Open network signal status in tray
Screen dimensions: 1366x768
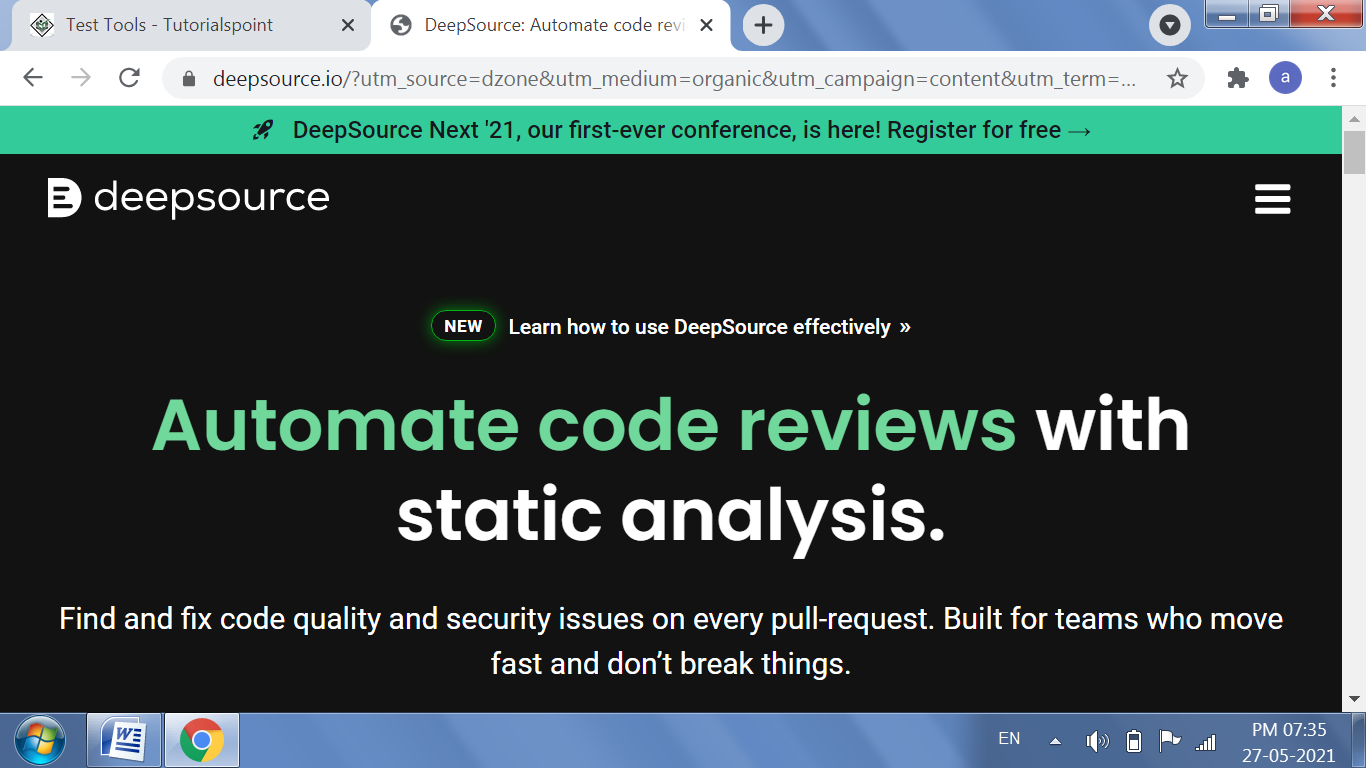(1206, 742)
